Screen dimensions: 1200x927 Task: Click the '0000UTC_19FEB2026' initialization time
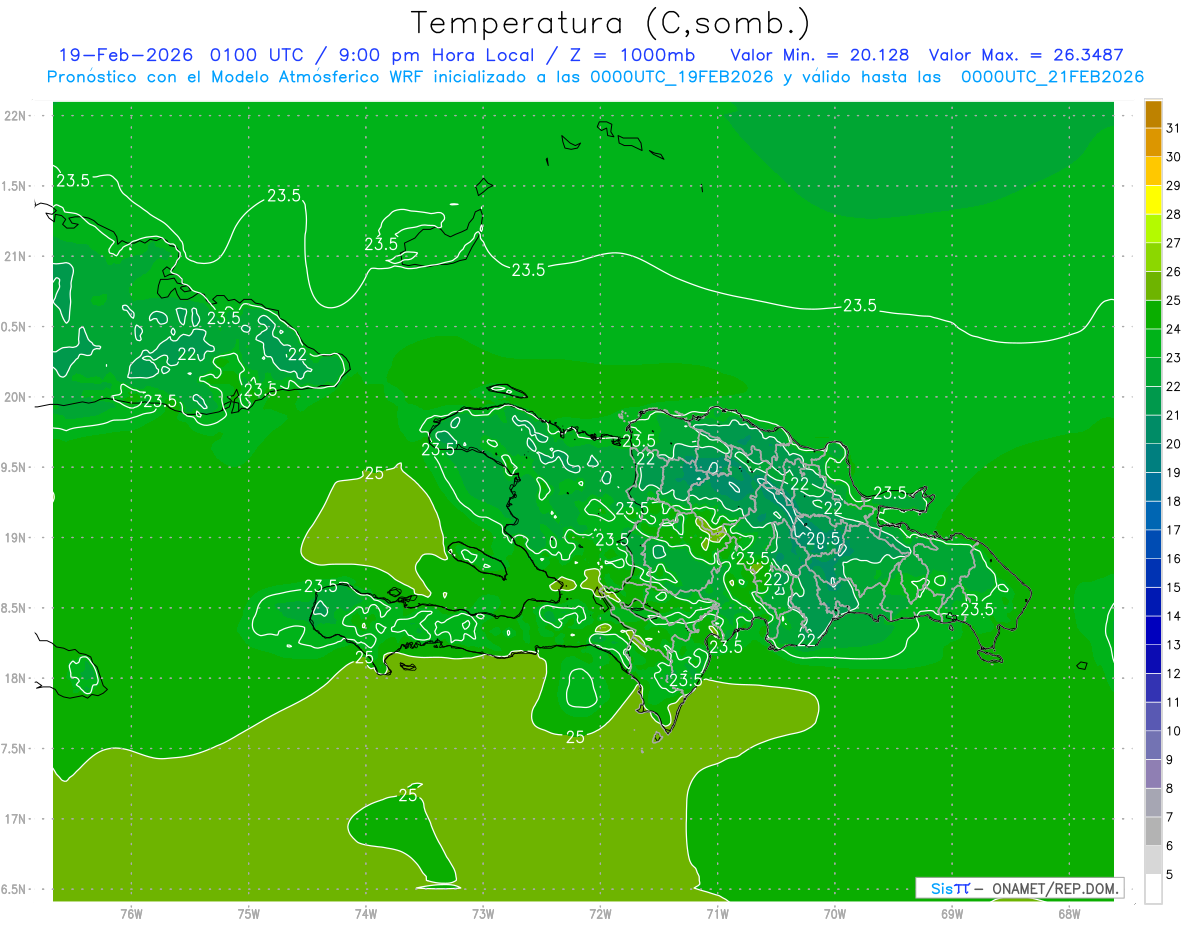pyautogui.click(x=682, y=76)
